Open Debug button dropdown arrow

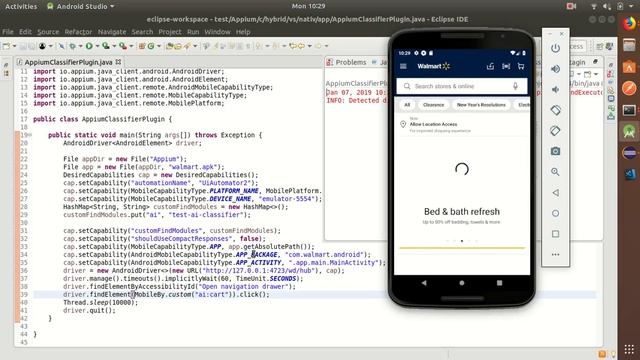click(80, 46)
